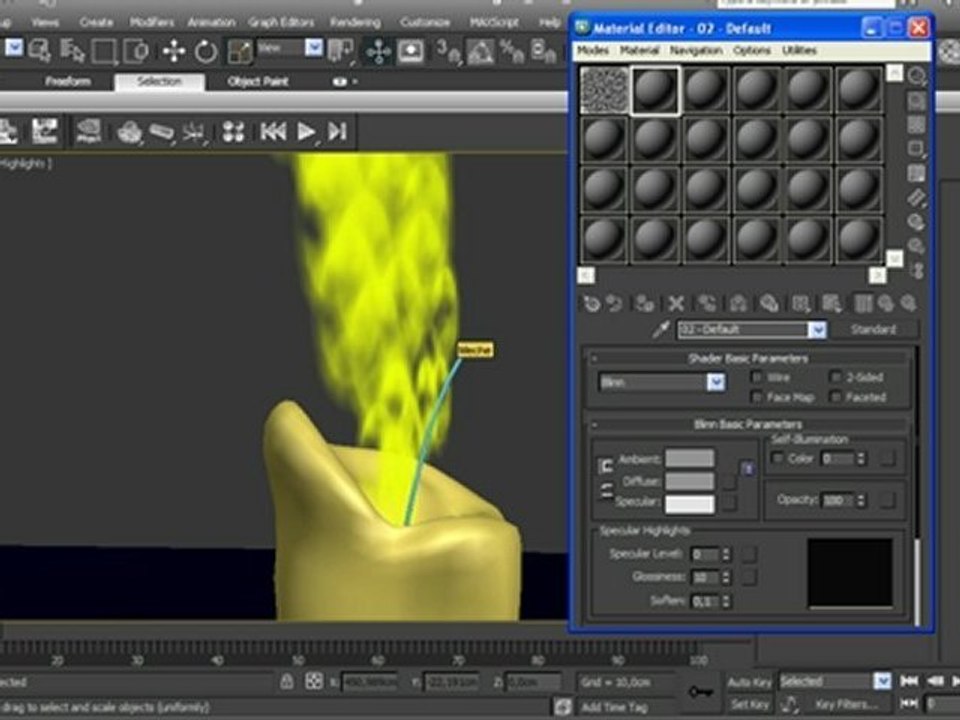
Task: Click the Diffuse color swatch
Action: 689,481
